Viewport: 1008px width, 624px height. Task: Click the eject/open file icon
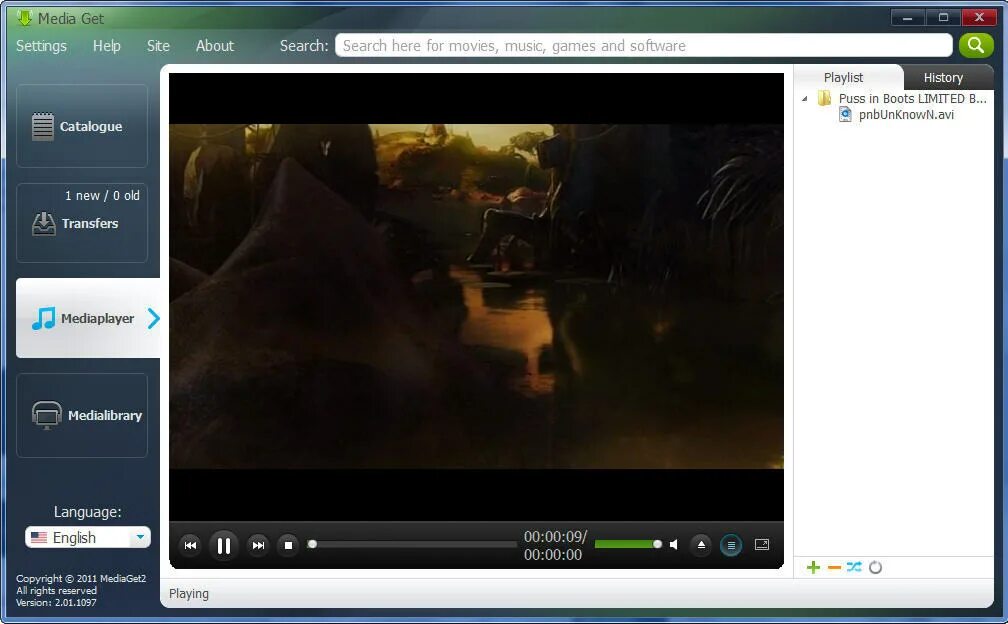coord(701,545)
